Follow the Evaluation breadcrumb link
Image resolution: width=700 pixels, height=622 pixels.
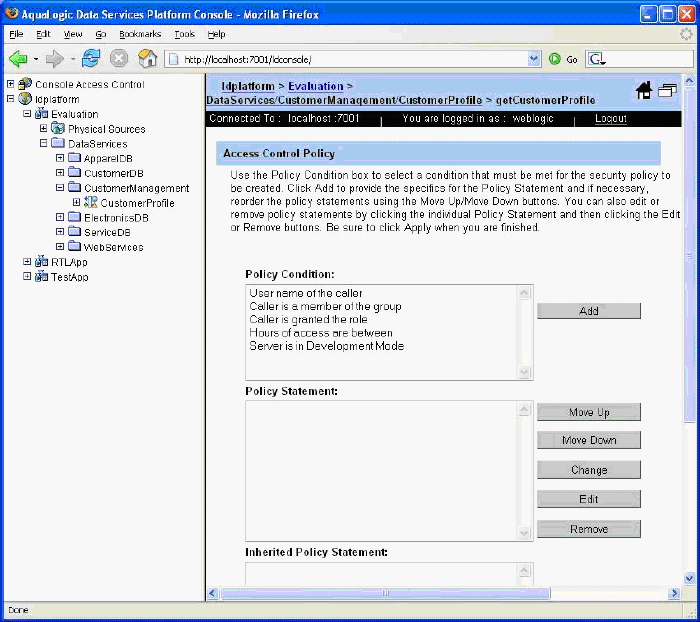point(316,86)
